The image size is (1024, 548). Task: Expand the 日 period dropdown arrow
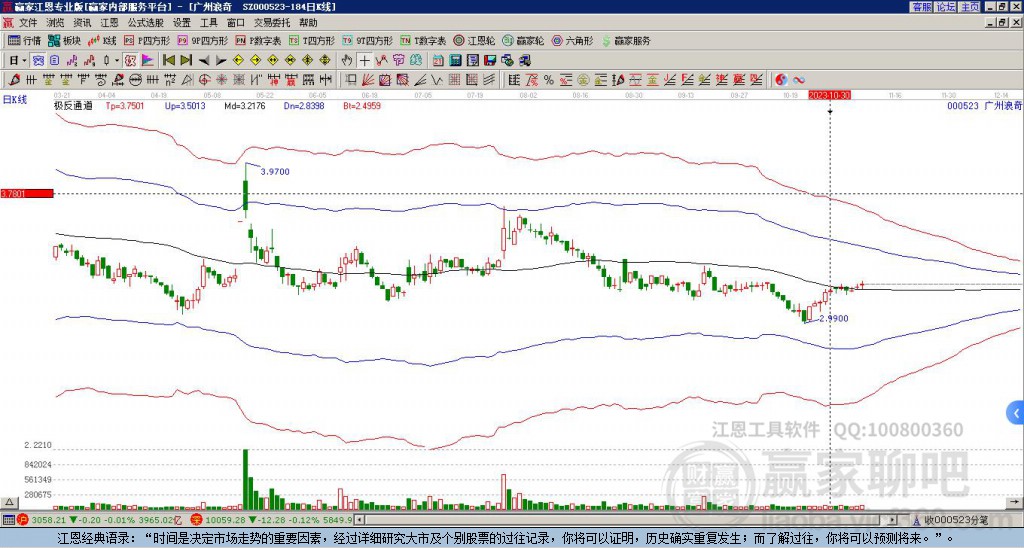pyautogui.click(x=24, y=60)
